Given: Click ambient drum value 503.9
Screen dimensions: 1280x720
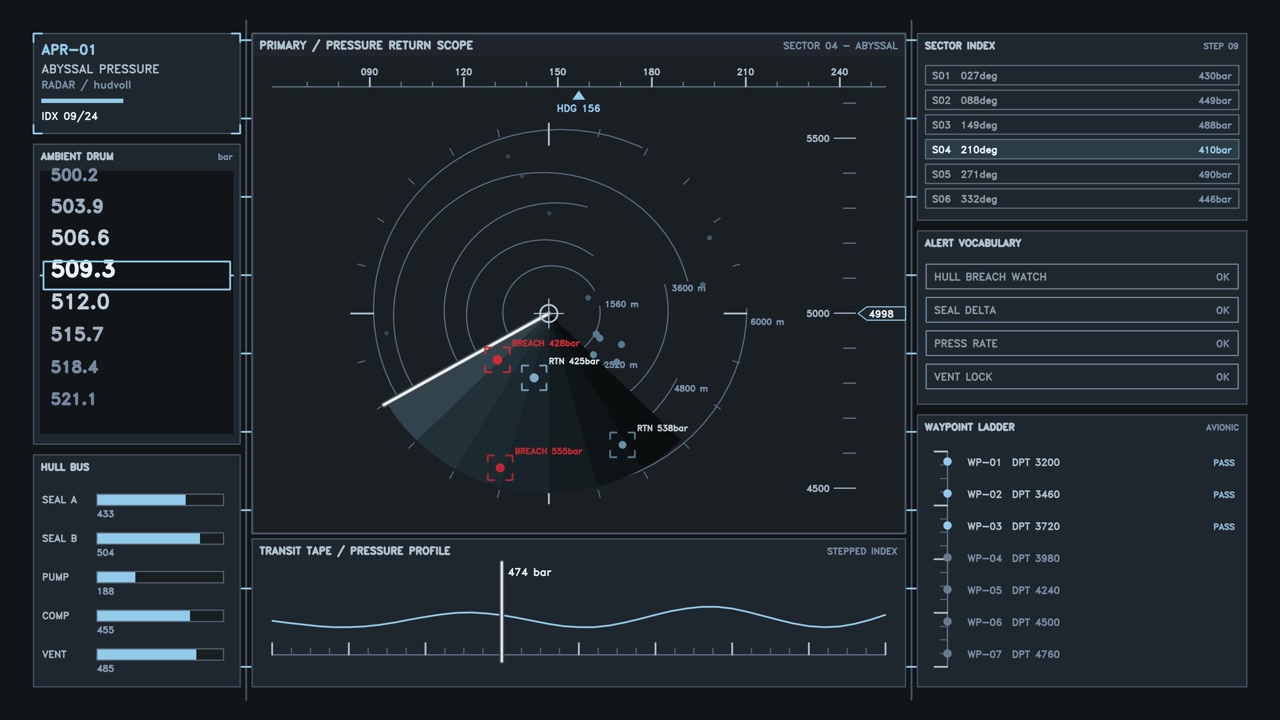Looking at the screenshot, I should click(x=77, y=206).
